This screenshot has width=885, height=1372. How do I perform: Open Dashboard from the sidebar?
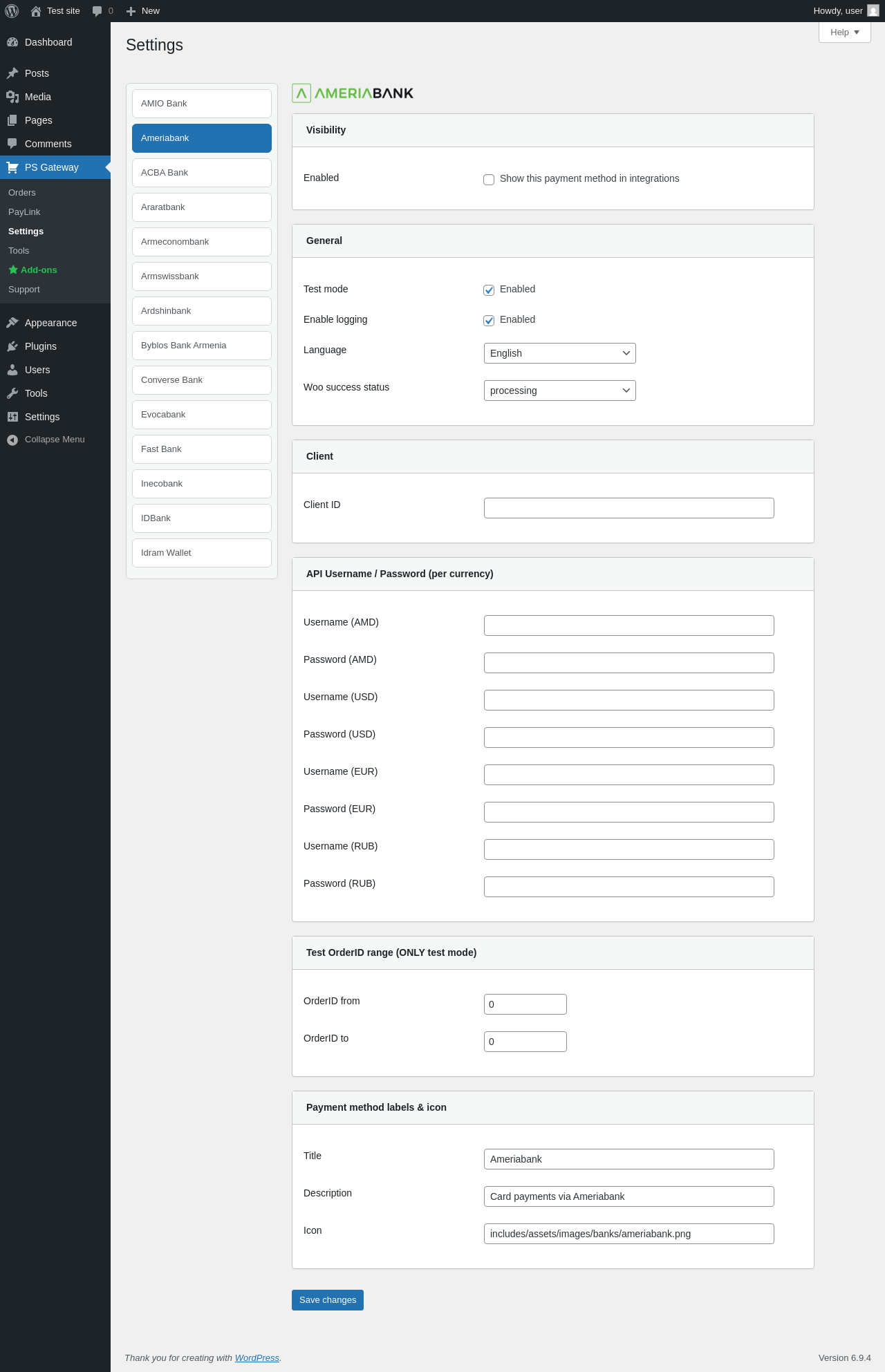pos(48,42)
